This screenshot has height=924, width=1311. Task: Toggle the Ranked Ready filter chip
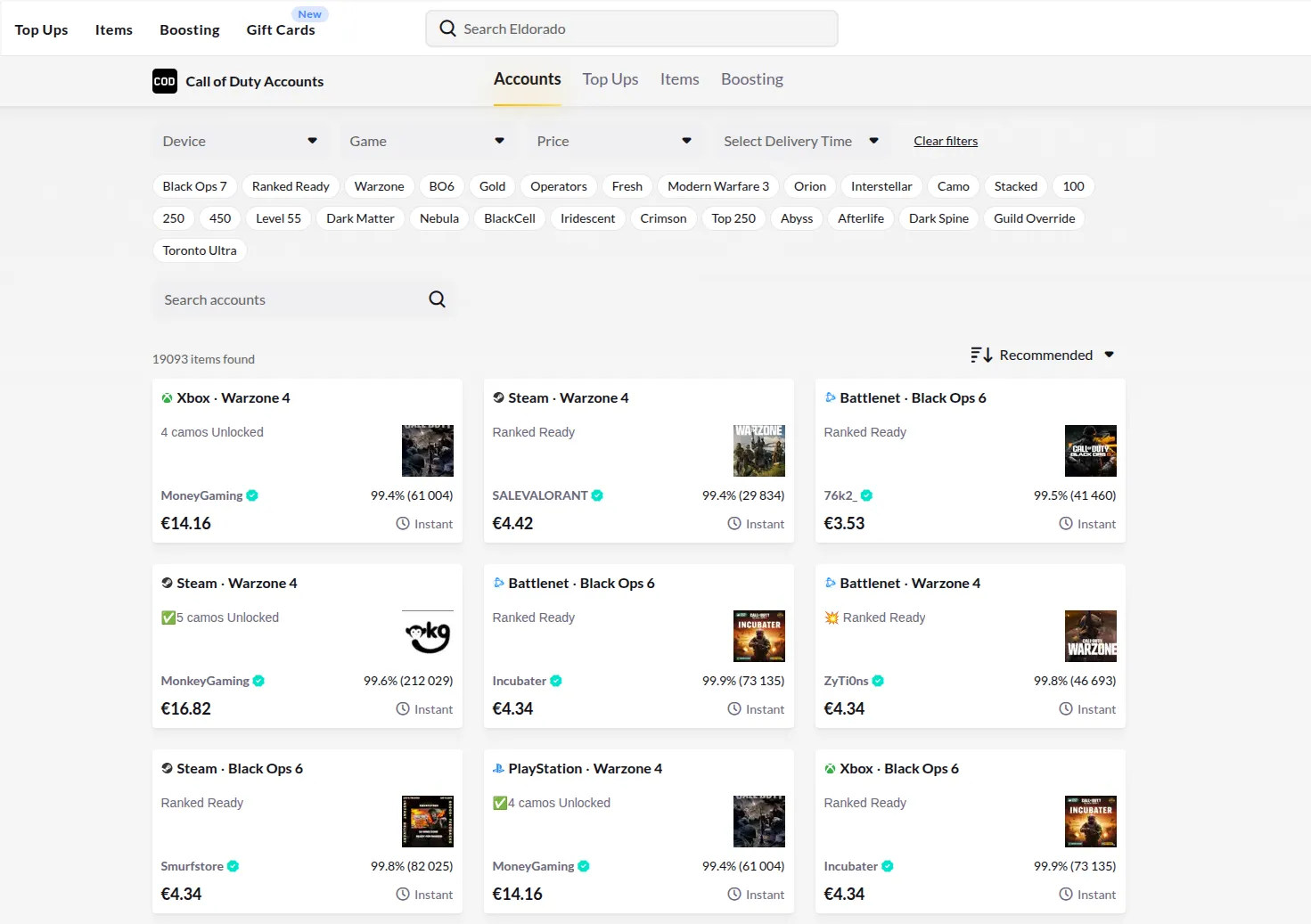[x=291, y=186]
